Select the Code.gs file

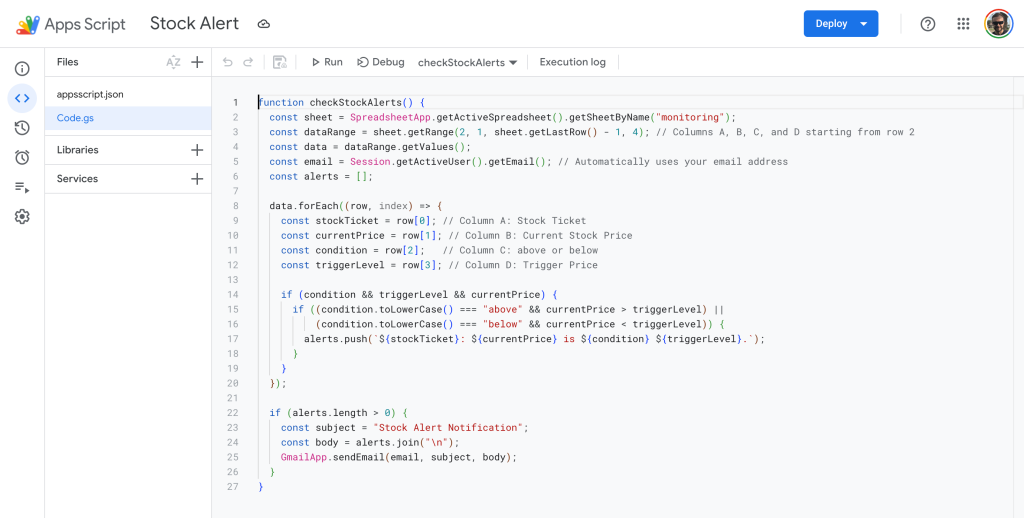[75, 118]
